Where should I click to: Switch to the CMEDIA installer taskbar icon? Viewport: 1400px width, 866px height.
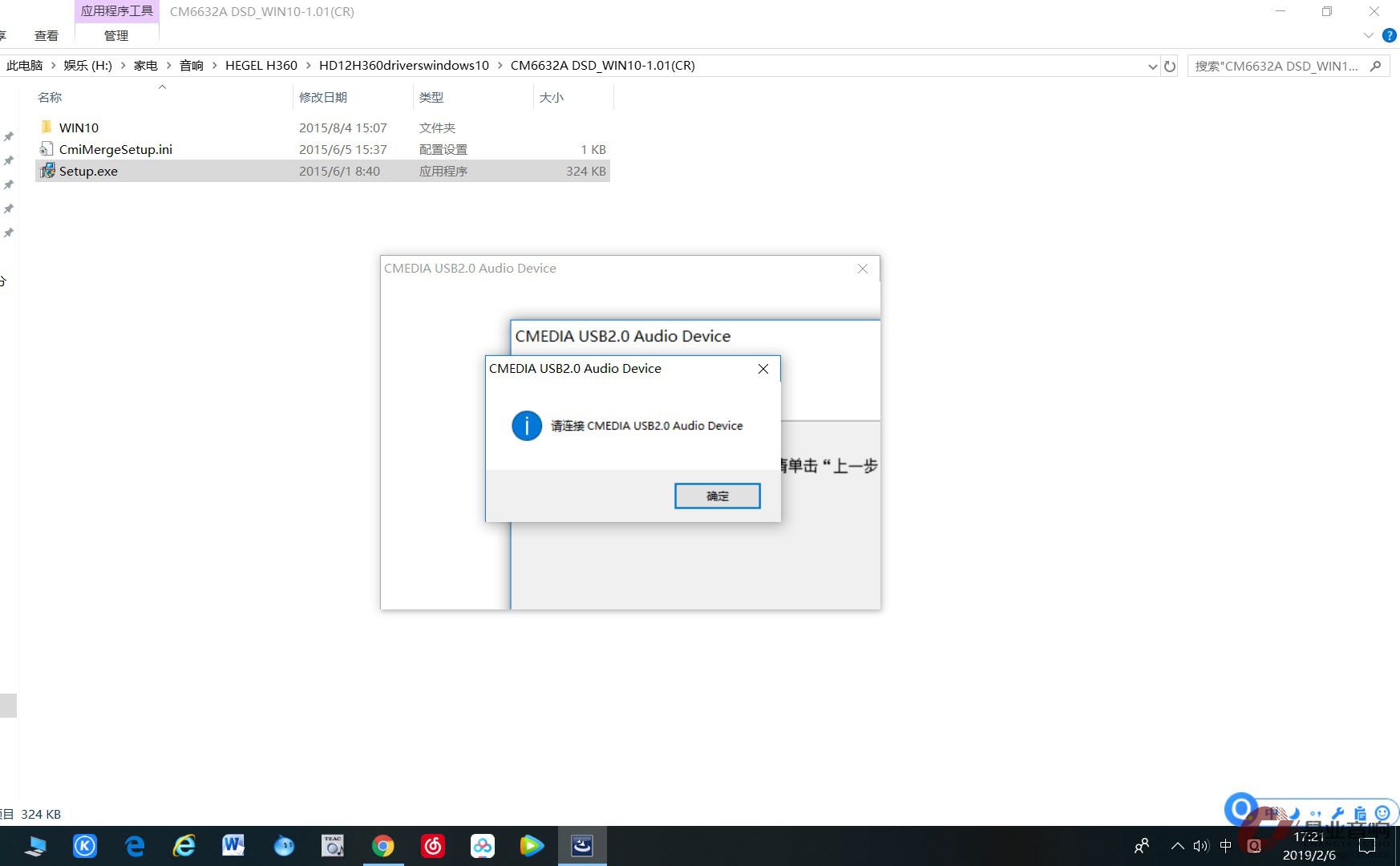pos(582,846)
